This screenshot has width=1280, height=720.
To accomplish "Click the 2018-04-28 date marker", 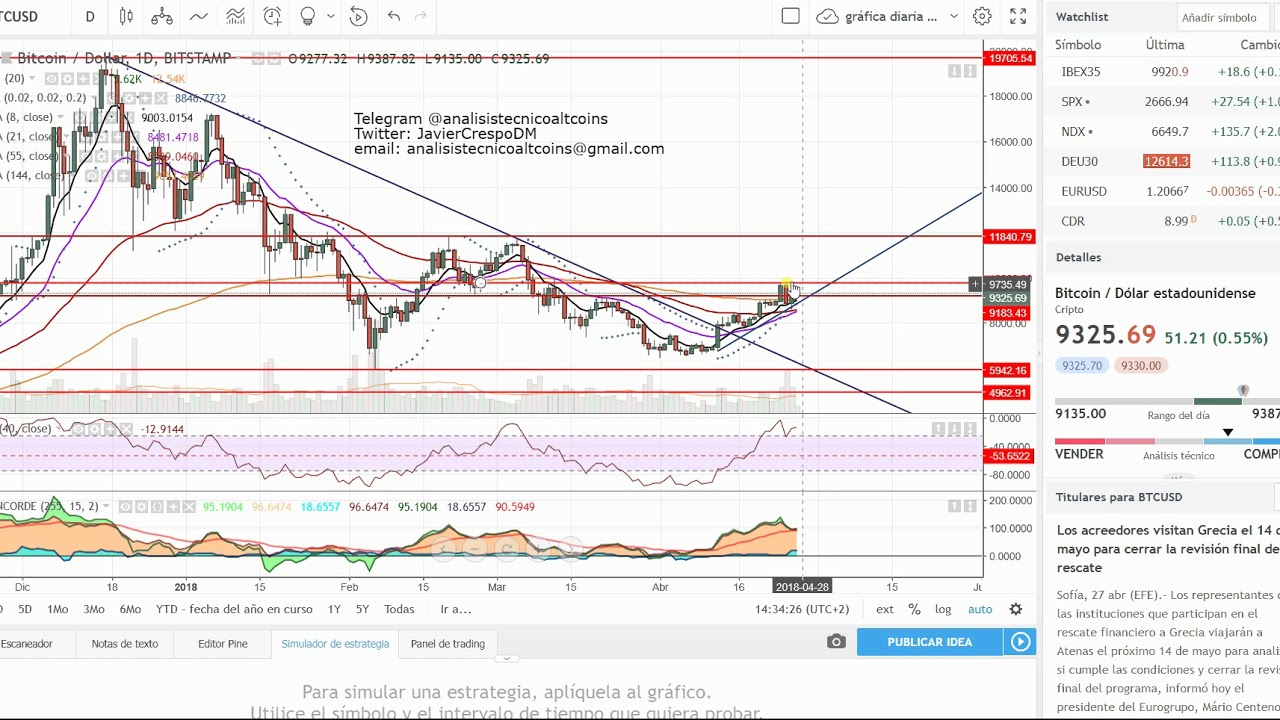I will (803, 587).
